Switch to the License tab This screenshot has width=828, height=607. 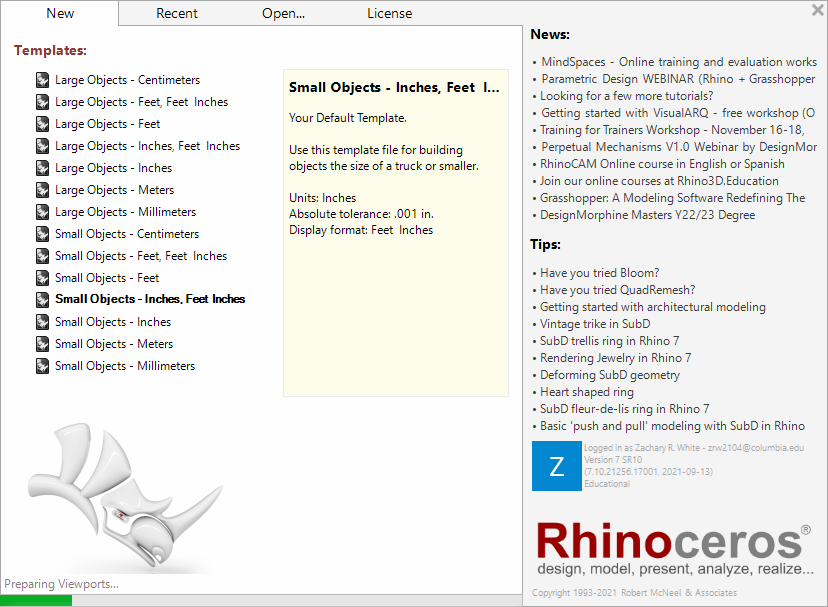tap(389, 13)
